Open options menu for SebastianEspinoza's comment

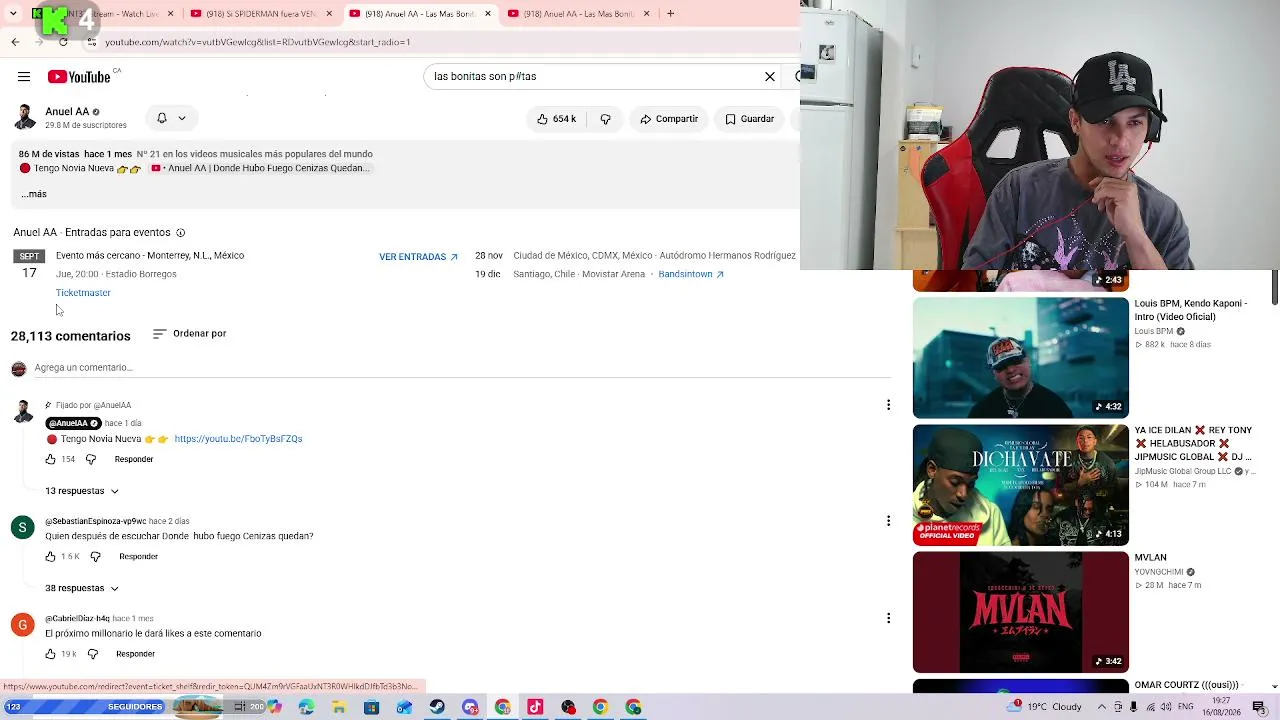click(888, 521)
